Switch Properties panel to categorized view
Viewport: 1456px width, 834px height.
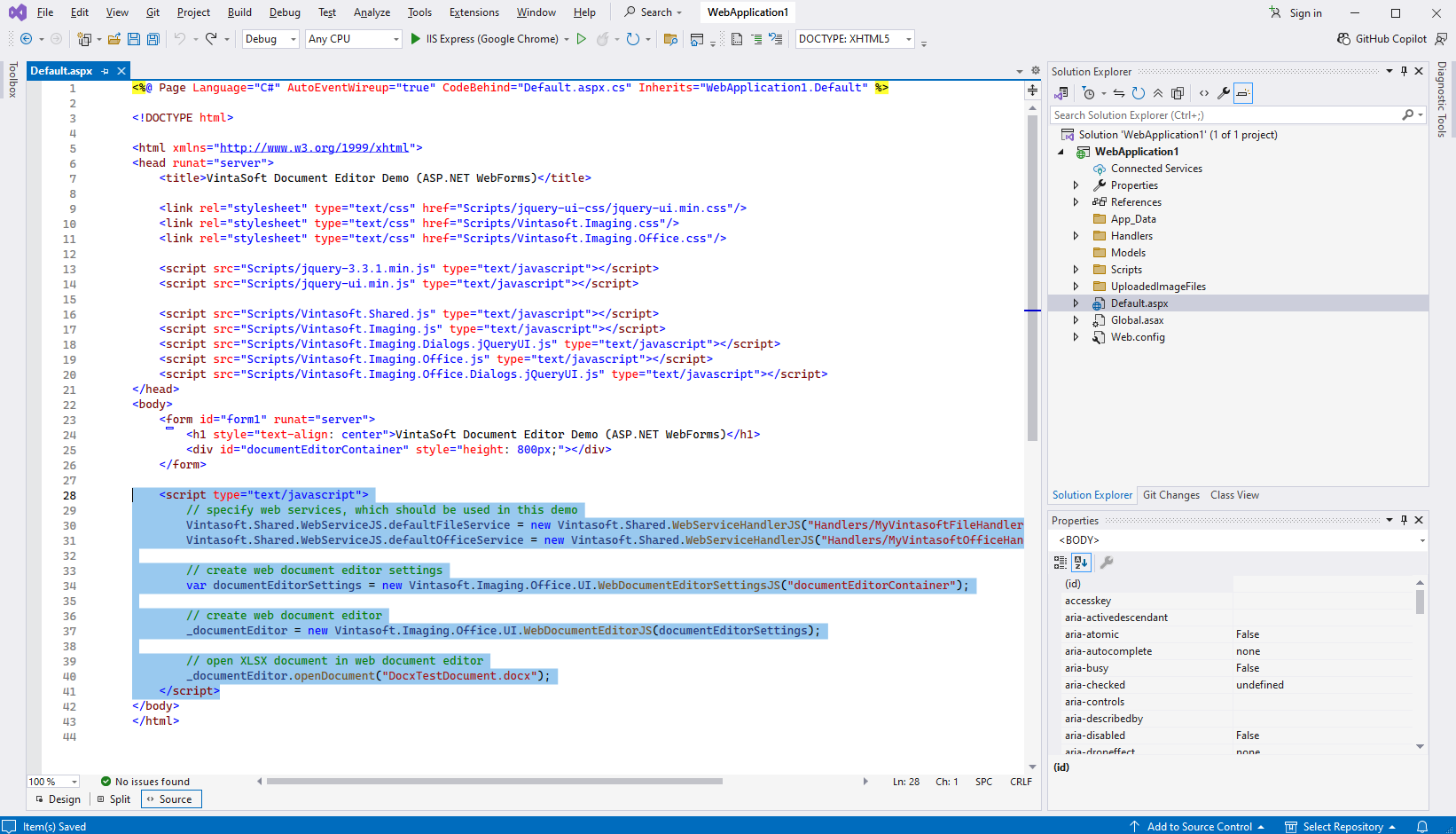(x=1061, y=562)
